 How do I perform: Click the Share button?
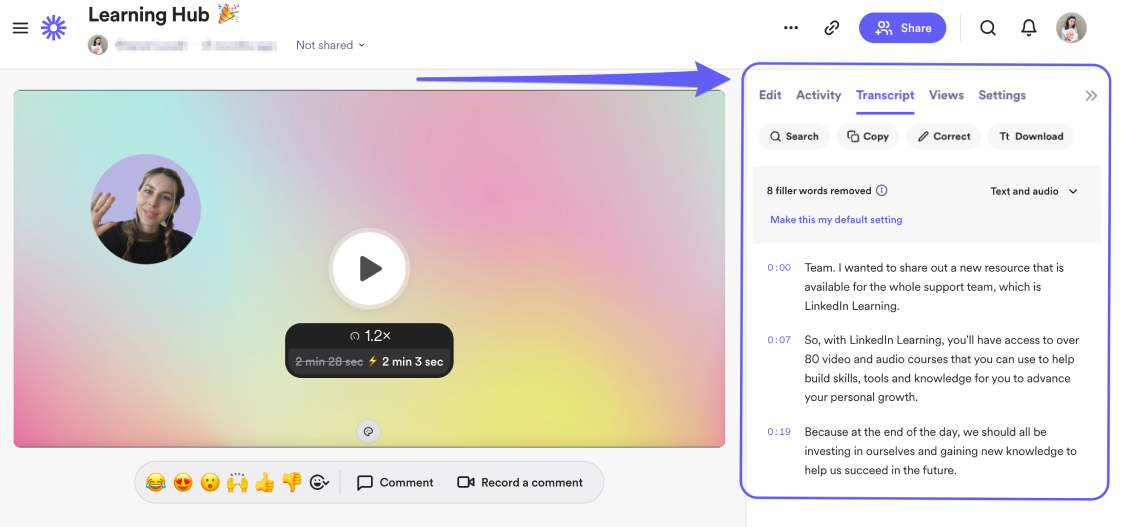point(902,28)
